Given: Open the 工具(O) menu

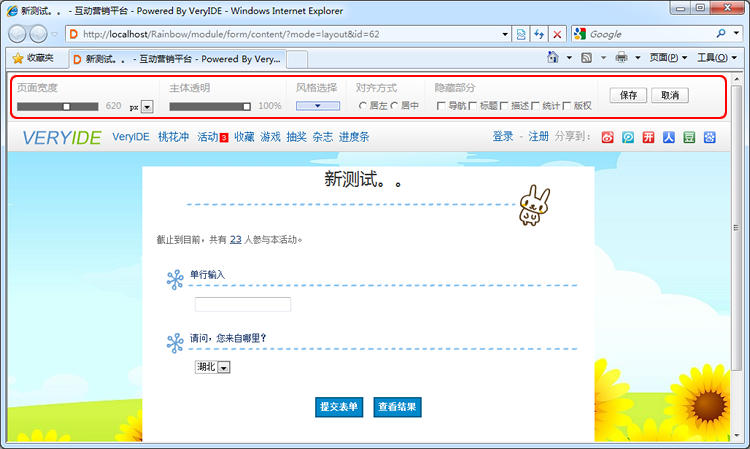Looking at the screenshot, I should (717, 57).
